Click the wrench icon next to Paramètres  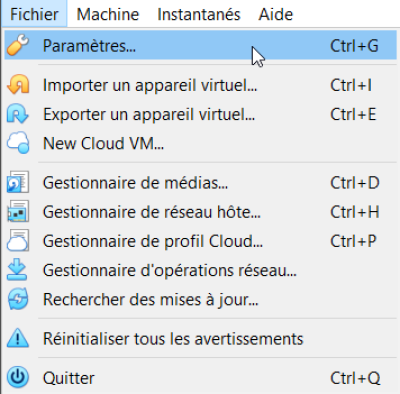point(18,45)
